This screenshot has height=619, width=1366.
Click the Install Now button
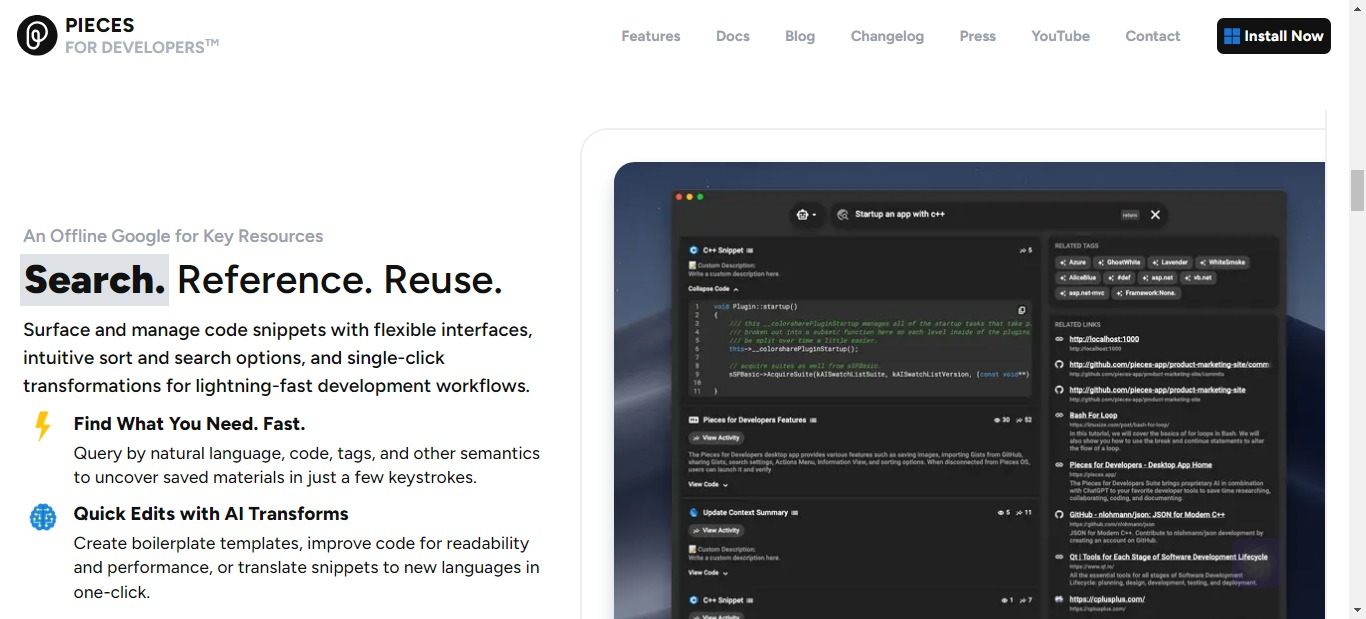coord(1274,36)
